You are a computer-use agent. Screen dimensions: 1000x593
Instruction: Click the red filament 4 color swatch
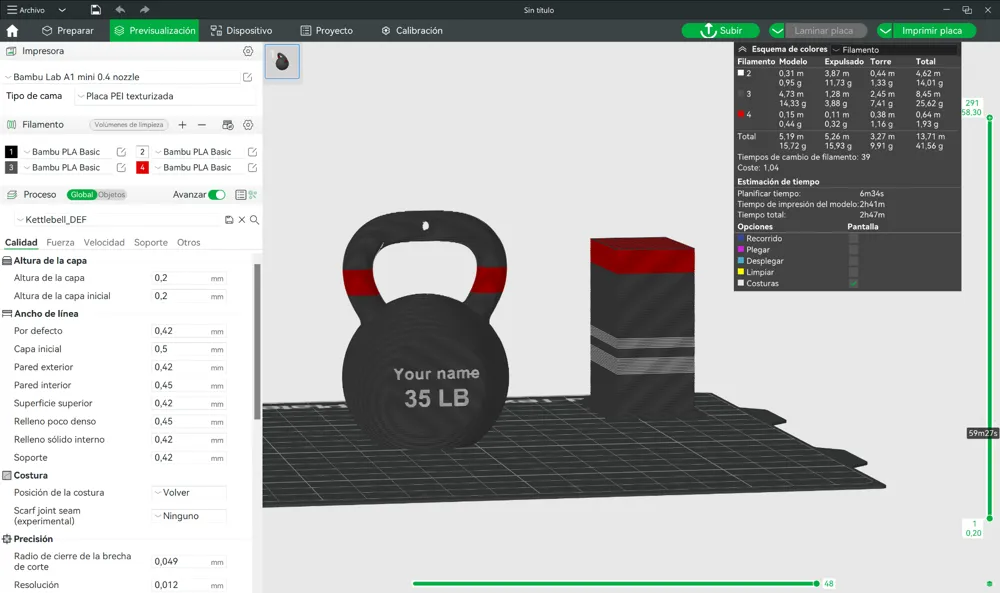tap(143, 168)
